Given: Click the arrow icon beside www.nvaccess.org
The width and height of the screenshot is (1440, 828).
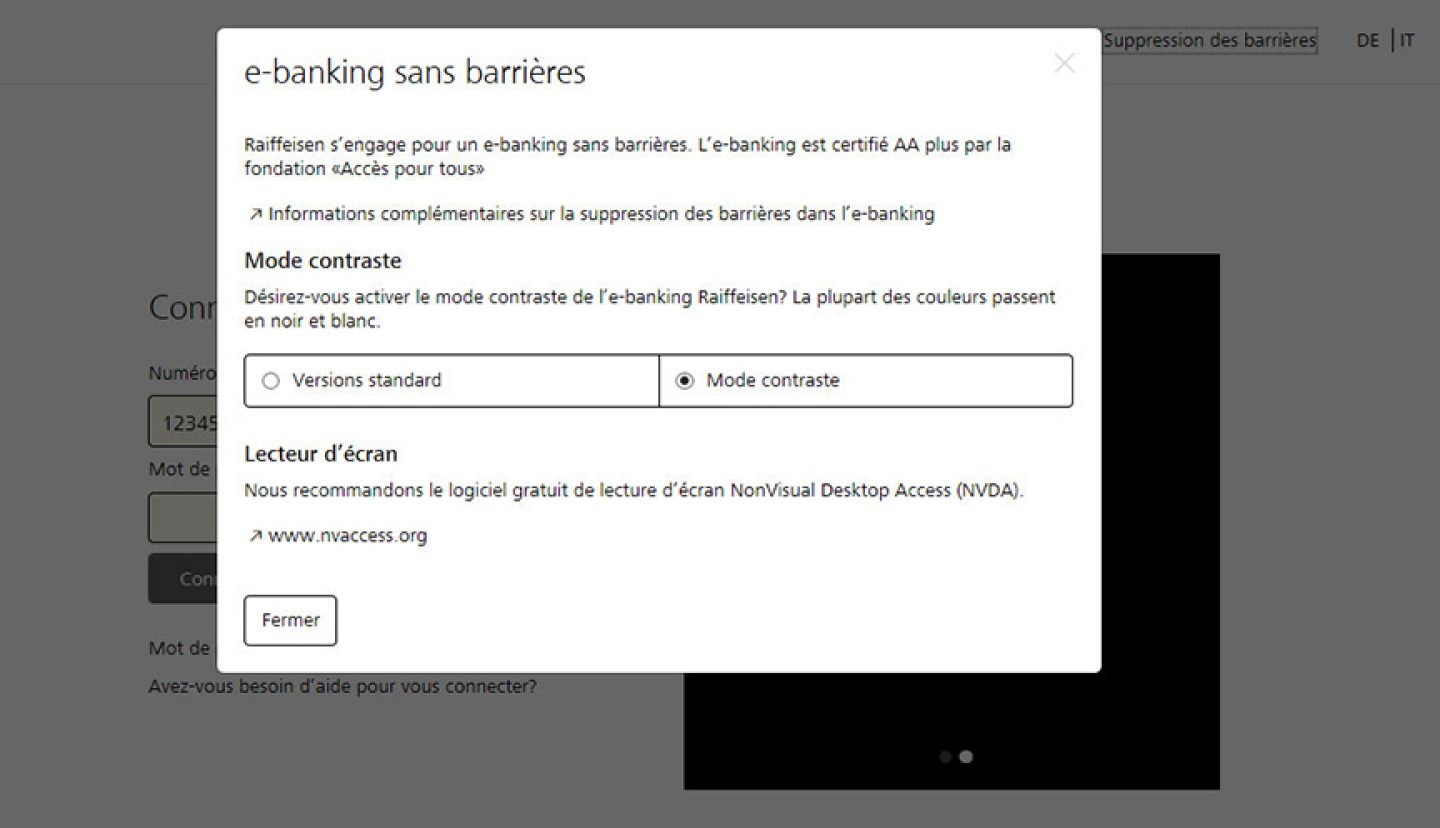Looking at the screenshot, I should pyautogui.click(x=255, y=537).
